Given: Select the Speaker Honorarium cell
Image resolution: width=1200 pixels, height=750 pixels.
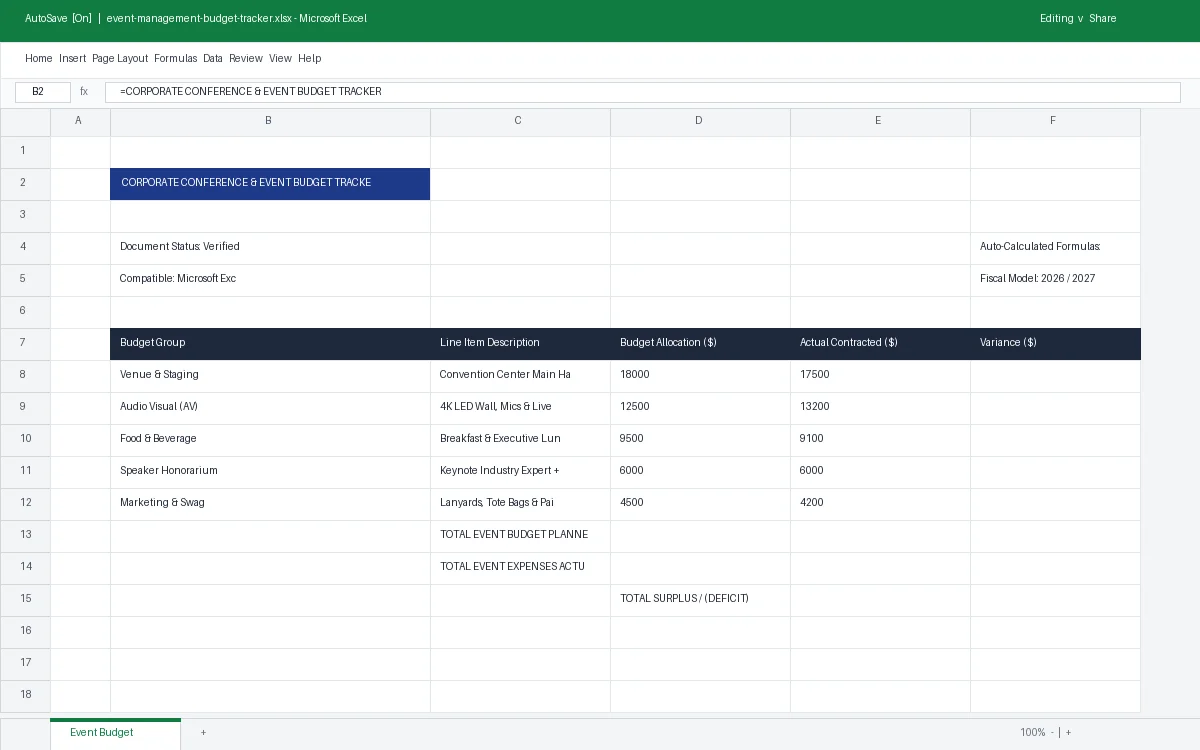Looking at the screenshot, I should [270, 472].
